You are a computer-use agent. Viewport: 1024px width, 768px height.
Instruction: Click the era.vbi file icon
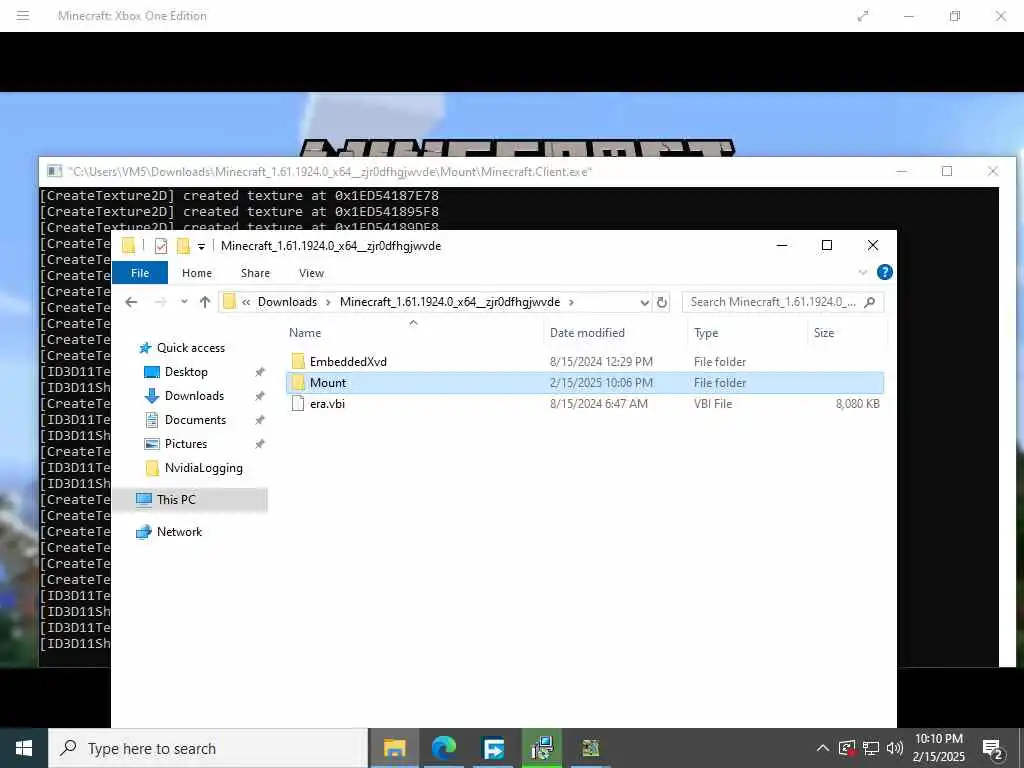click(x=298, y=404)
